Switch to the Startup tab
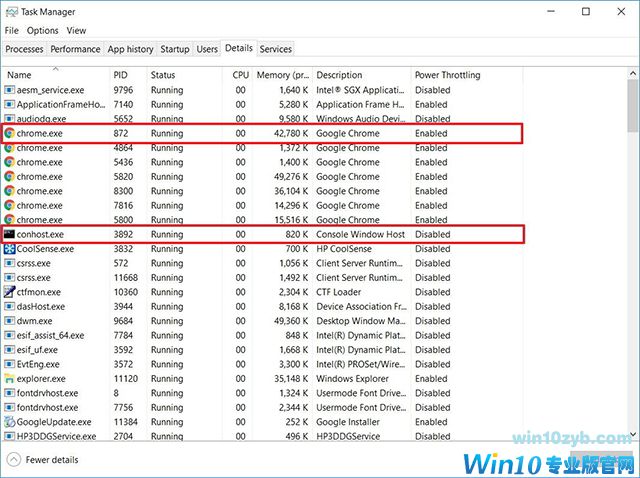640x478 pixels. click(x=175, y=49)
